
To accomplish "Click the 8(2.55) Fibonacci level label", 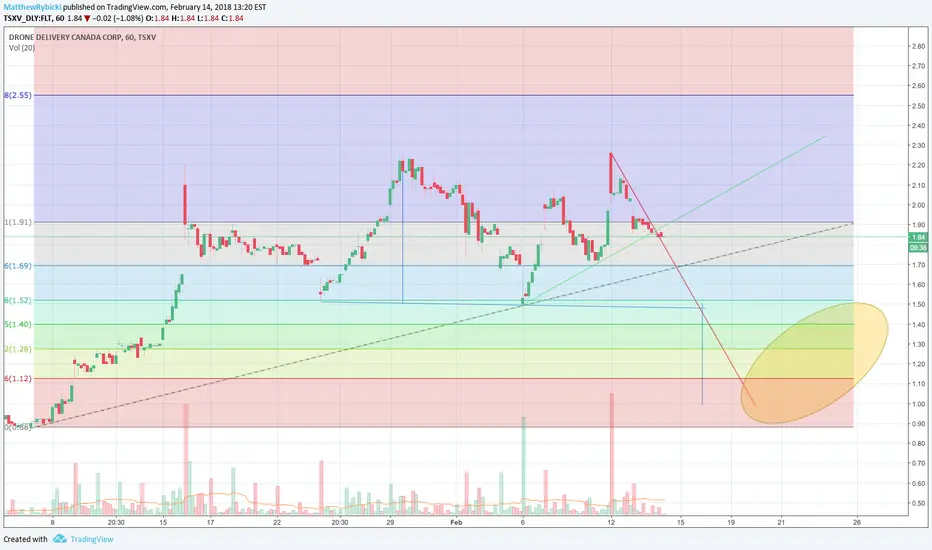I will point(18,95).
